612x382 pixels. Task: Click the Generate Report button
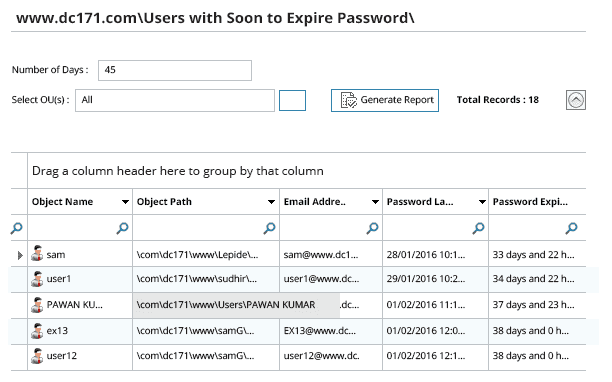(385, 100)
